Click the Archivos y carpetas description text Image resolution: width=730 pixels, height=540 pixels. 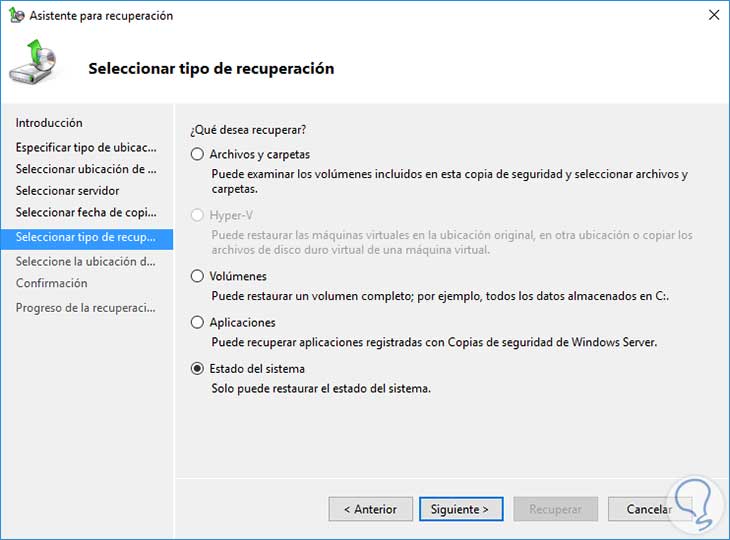point(450,181)
